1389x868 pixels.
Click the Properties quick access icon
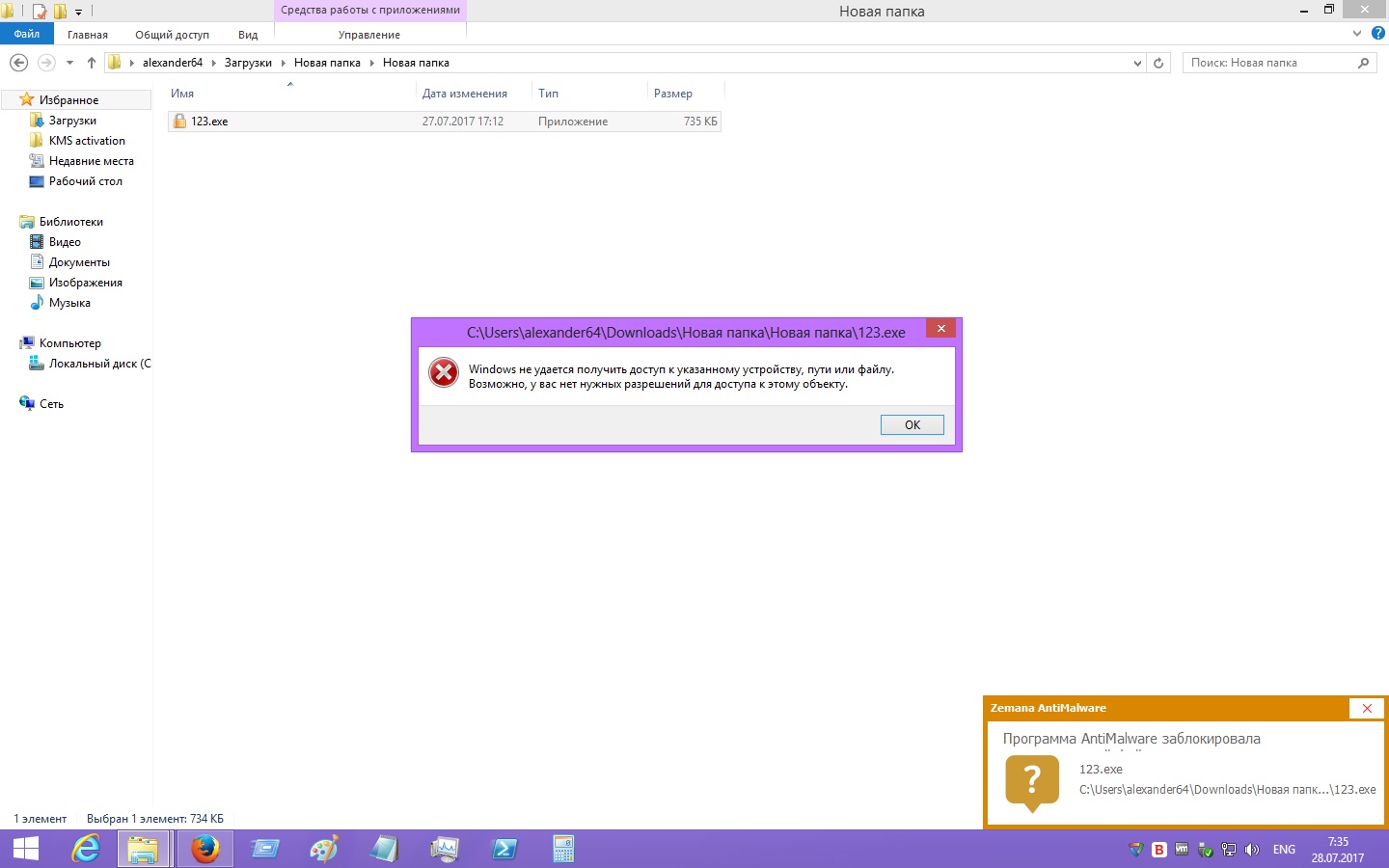coord(40,12)
